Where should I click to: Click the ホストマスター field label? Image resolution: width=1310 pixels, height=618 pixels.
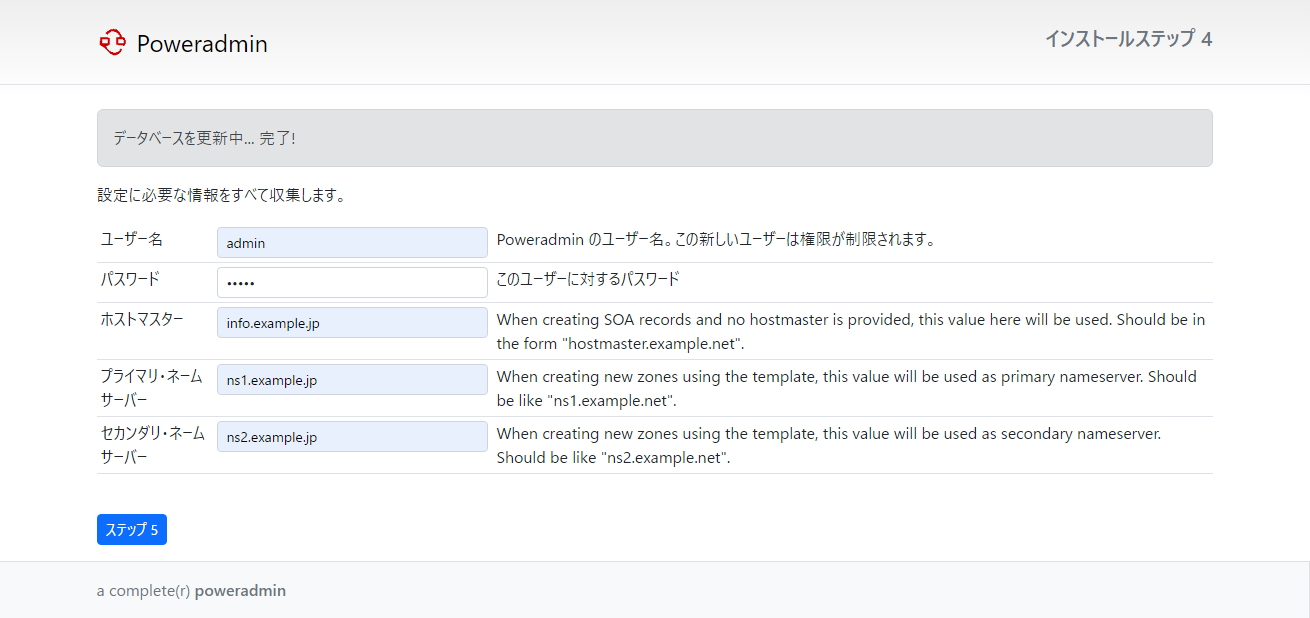click(x=142, y=319)
